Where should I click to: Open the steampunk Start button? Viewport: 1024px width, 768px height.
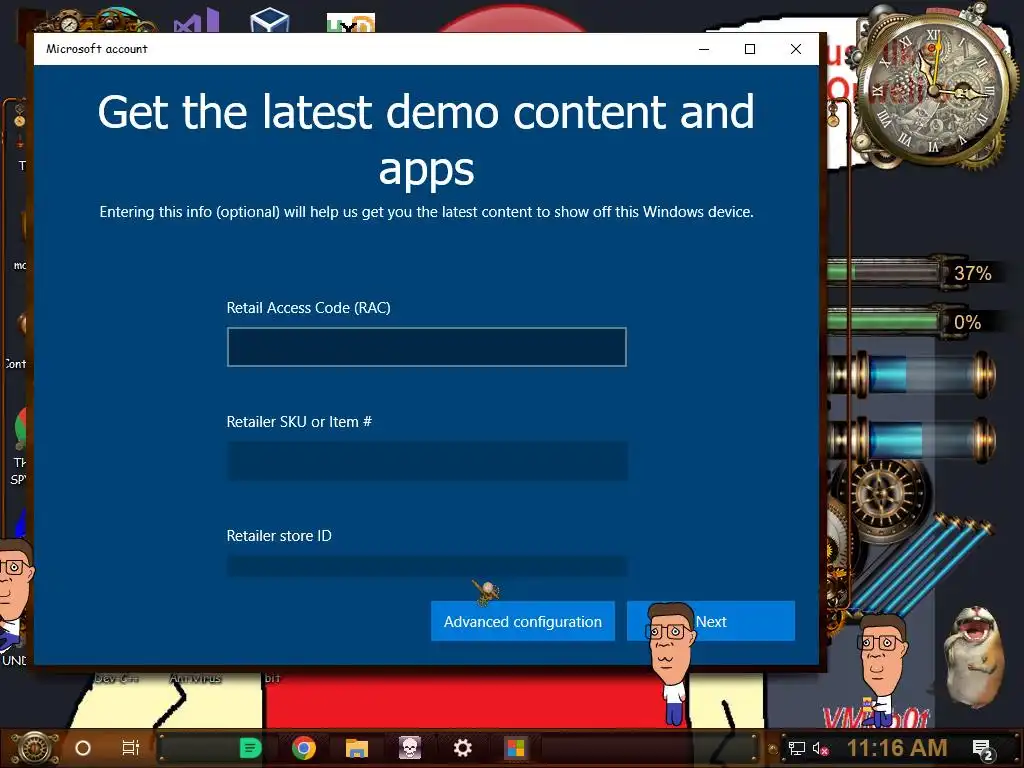[35, 748]
